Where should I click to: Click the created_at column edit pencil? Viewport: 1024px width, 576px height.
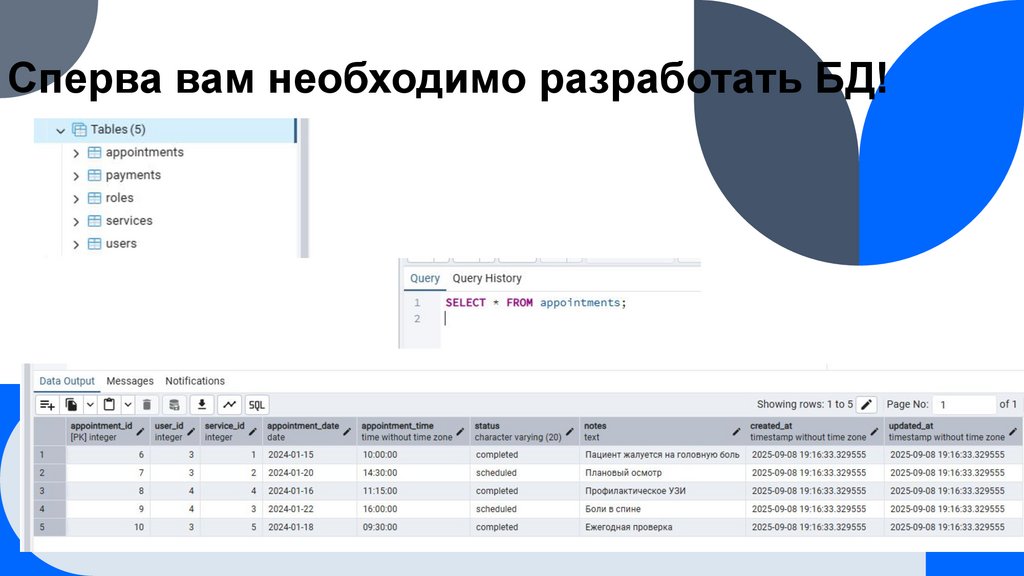(874, 432)
